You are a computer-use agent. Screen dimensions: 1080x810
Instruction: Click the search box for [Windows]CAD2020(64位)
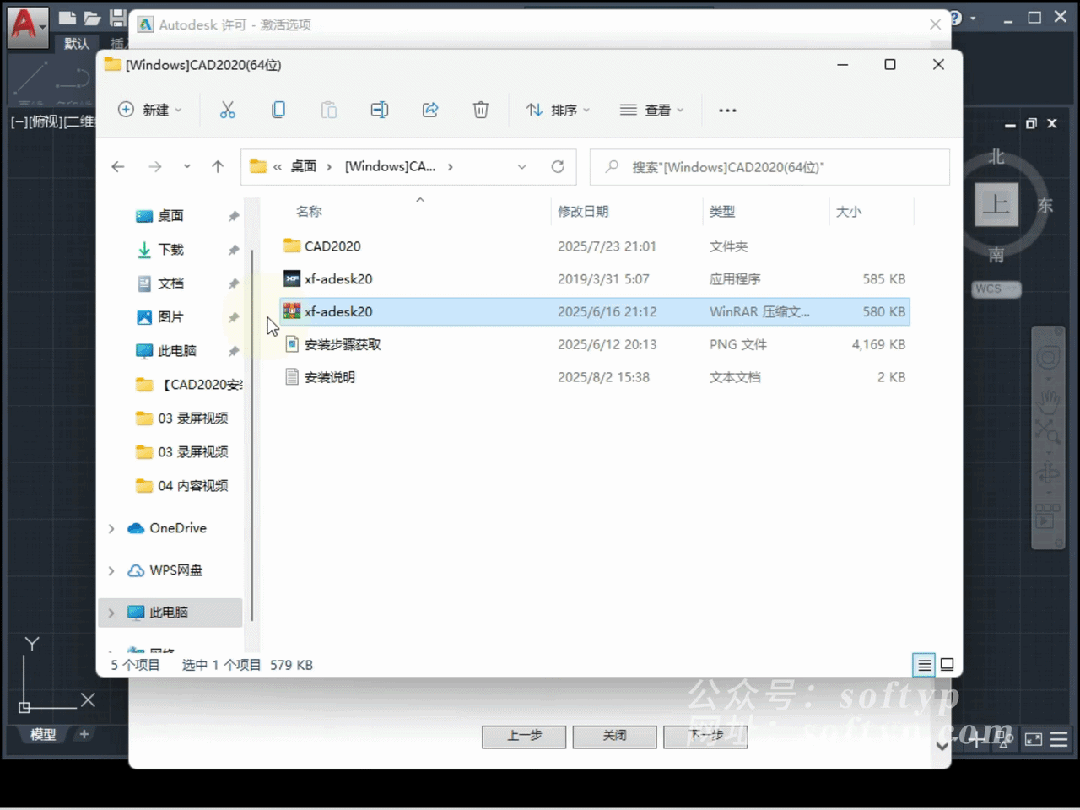pos(770,167)
